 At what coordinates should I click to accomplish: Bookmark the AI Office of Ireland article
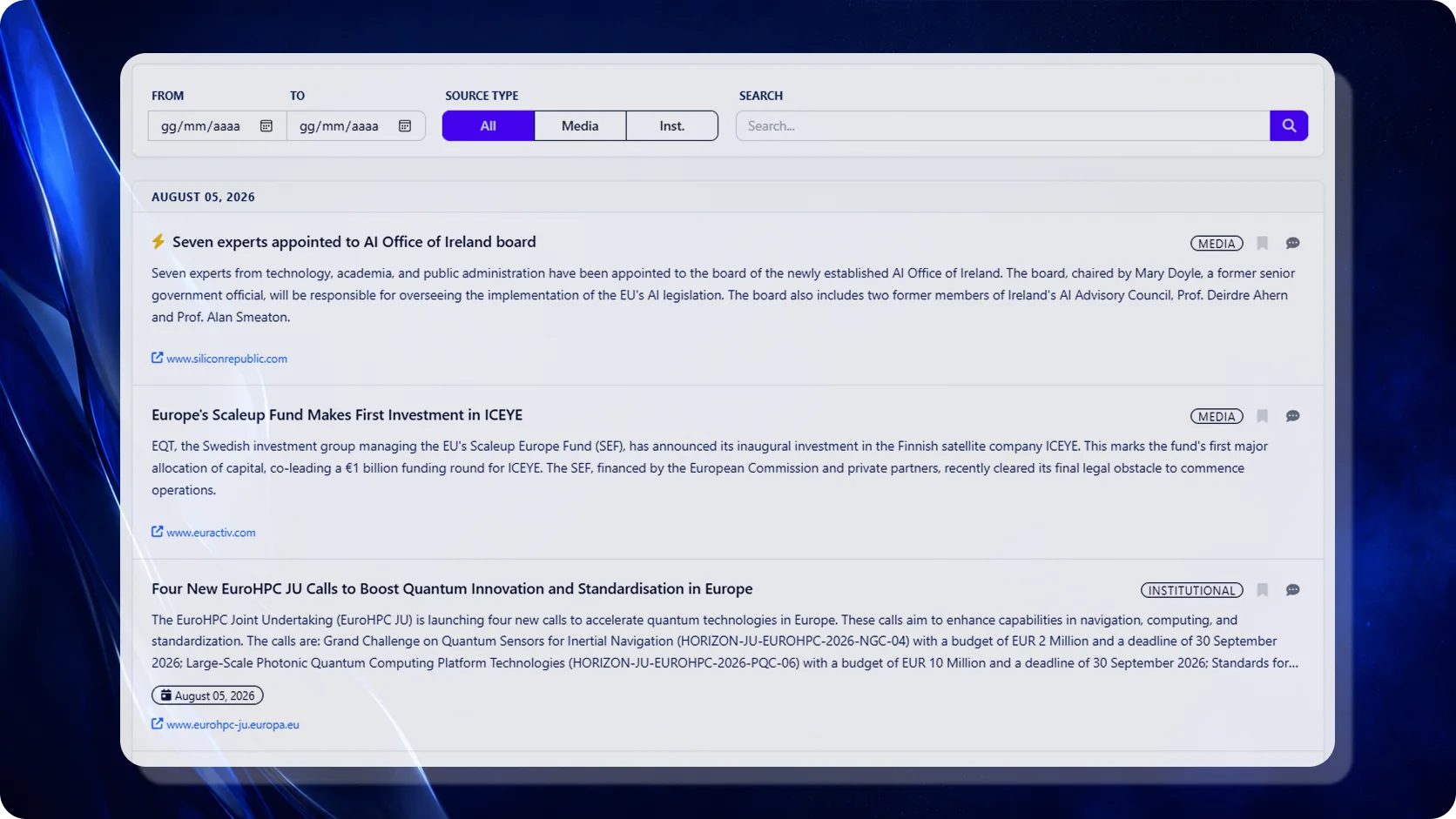1262,244
